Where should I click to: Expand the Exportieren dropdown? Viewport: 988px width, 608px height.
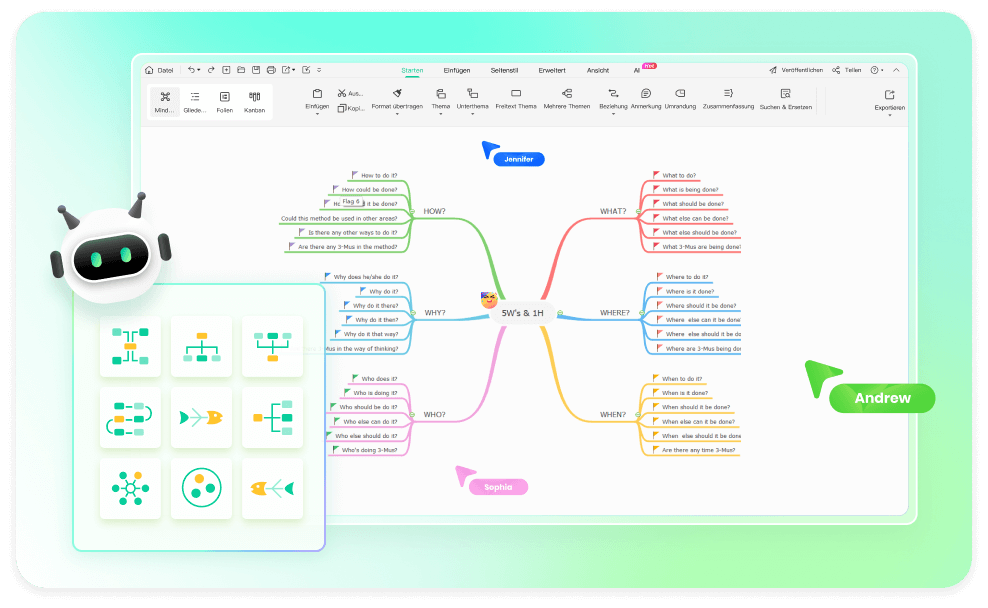(889, 115)
